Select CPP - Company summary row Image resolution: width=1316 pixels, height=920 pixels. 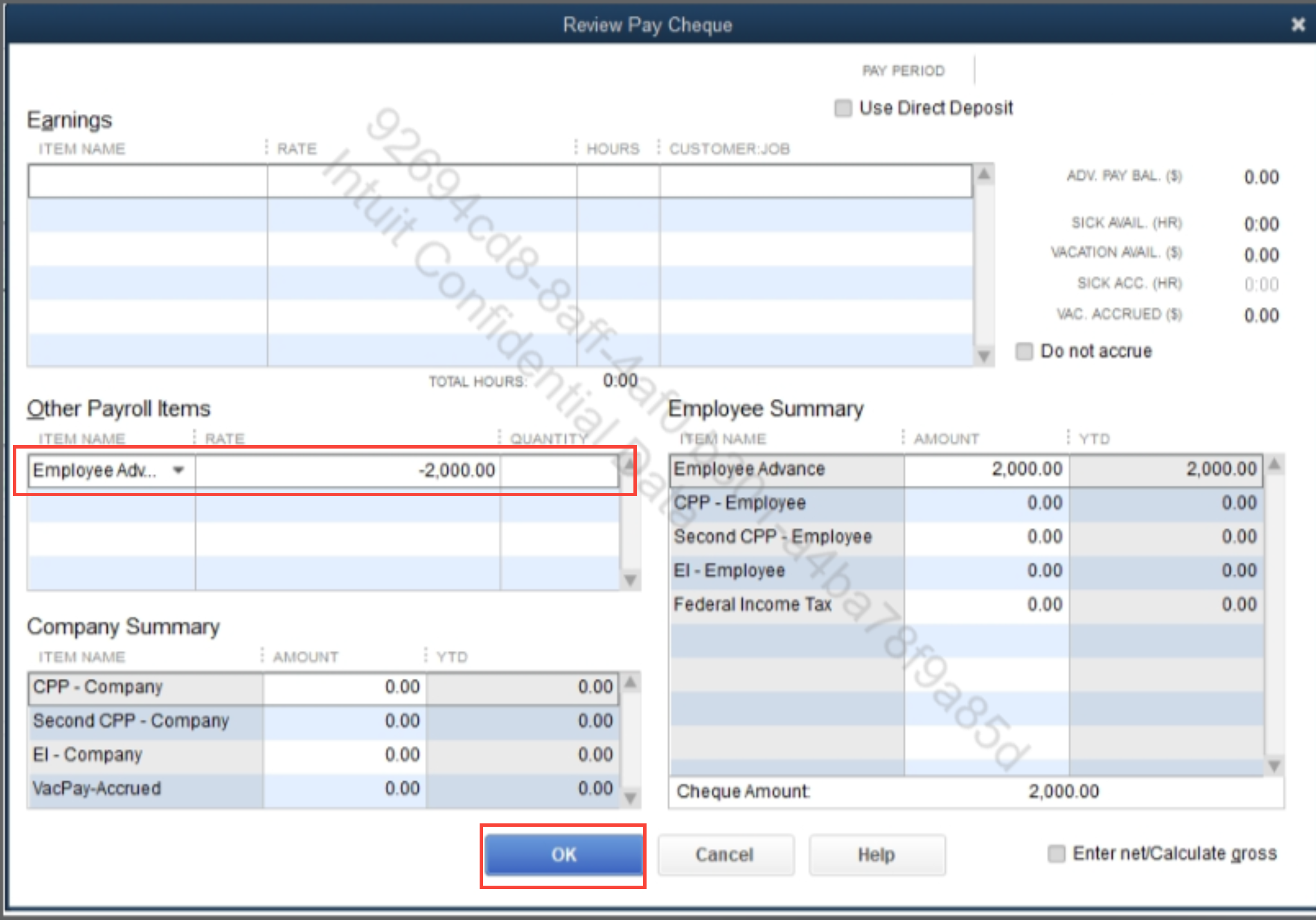[x=97, y=687]
